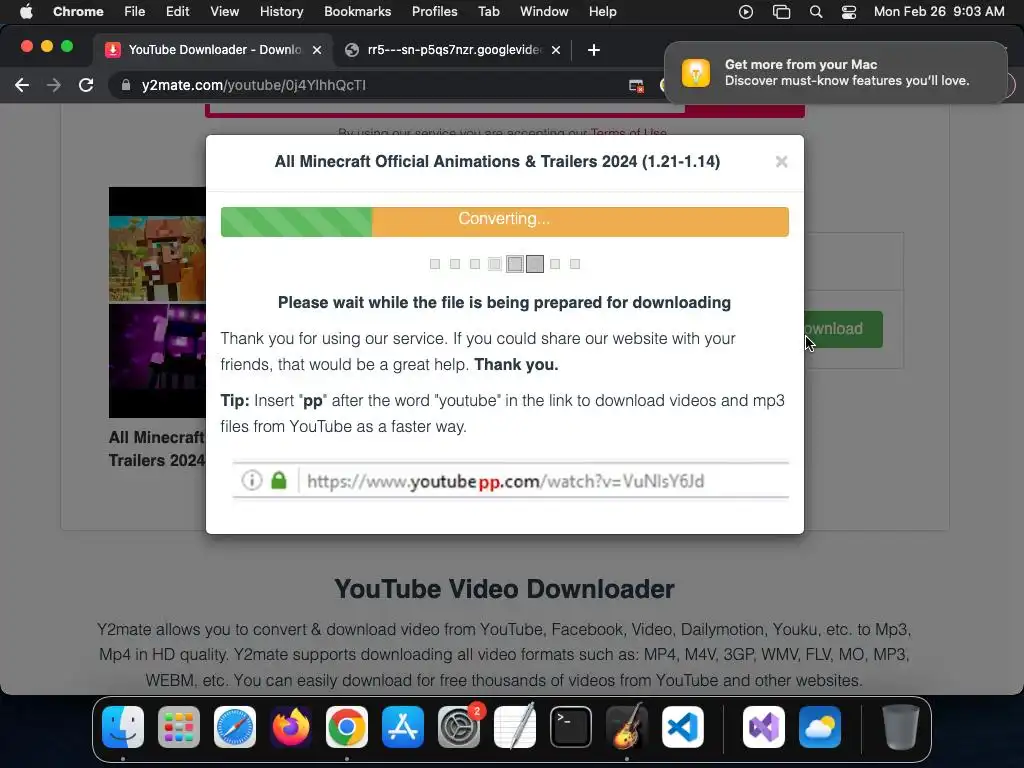Image resolution: width=1024 pixels, height=768 pixels.
Task: Click the window stacking icon in the menu bar
Action: pyautogui.click(x=781, y=12)
